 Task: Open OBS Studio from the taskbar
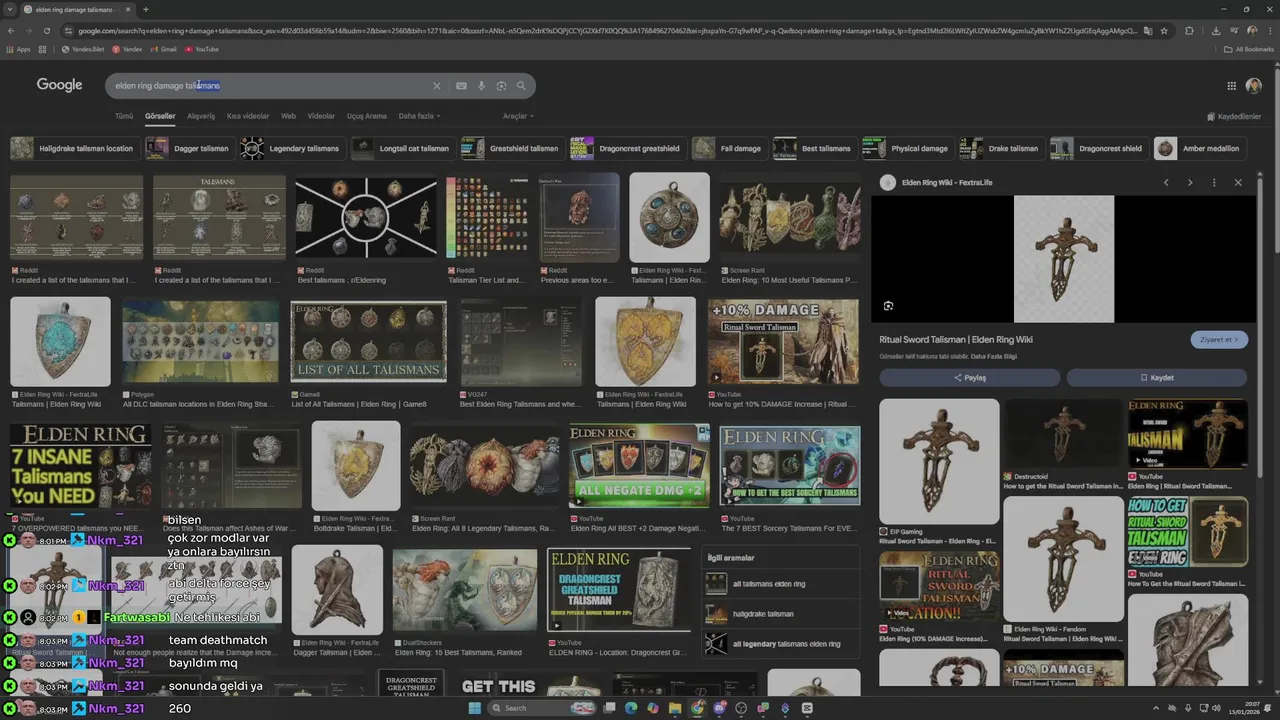click(741, 708)
